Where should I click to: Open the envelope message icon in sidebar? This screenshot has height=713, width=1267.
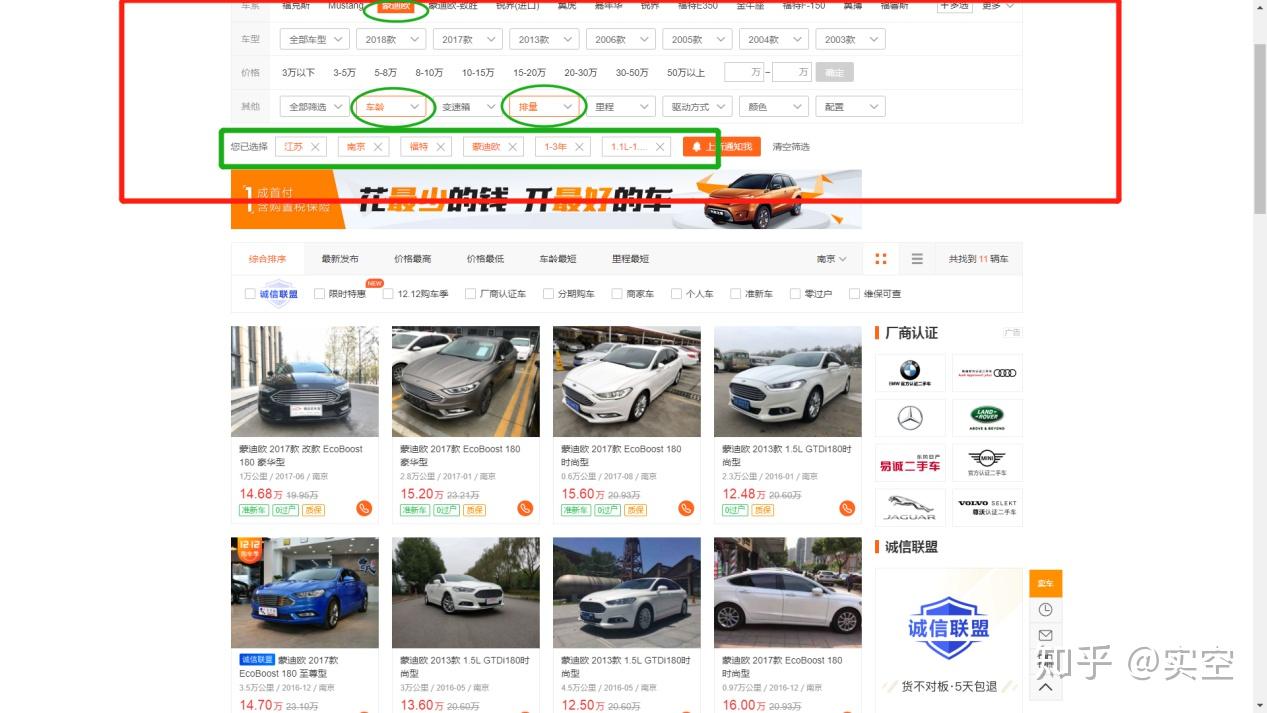1045,635
